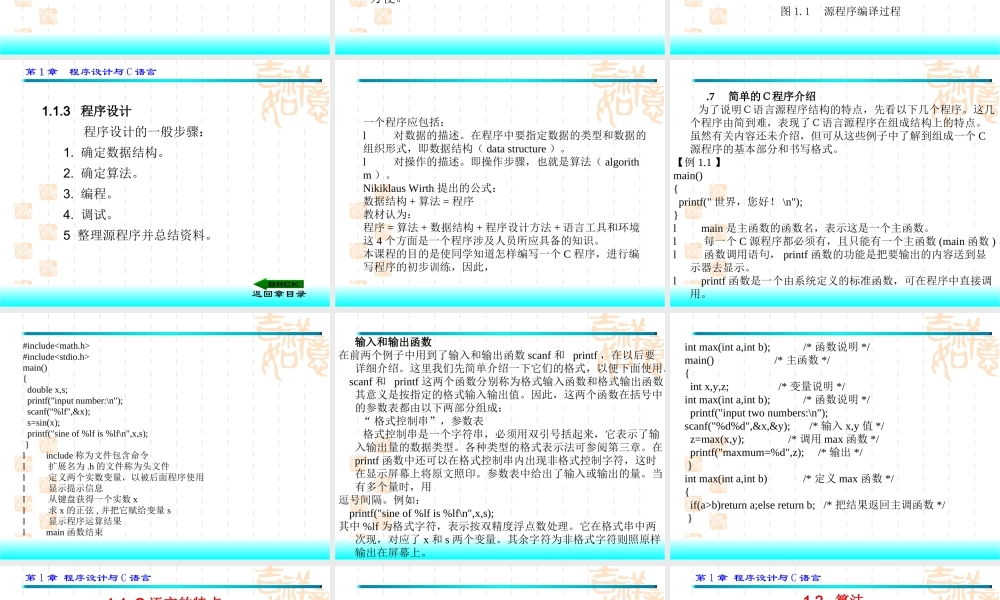This screenshot has width=1000, height=600.
Task: Select step '3. 编程。'
Action: [x=88, y=194]
